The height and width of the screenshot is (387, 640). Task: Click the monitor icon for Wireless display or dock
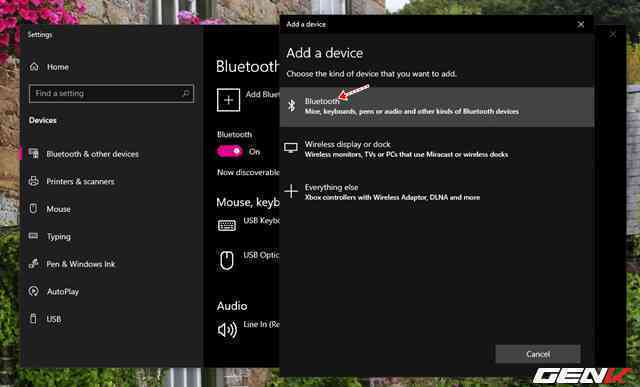coord(291,148)
